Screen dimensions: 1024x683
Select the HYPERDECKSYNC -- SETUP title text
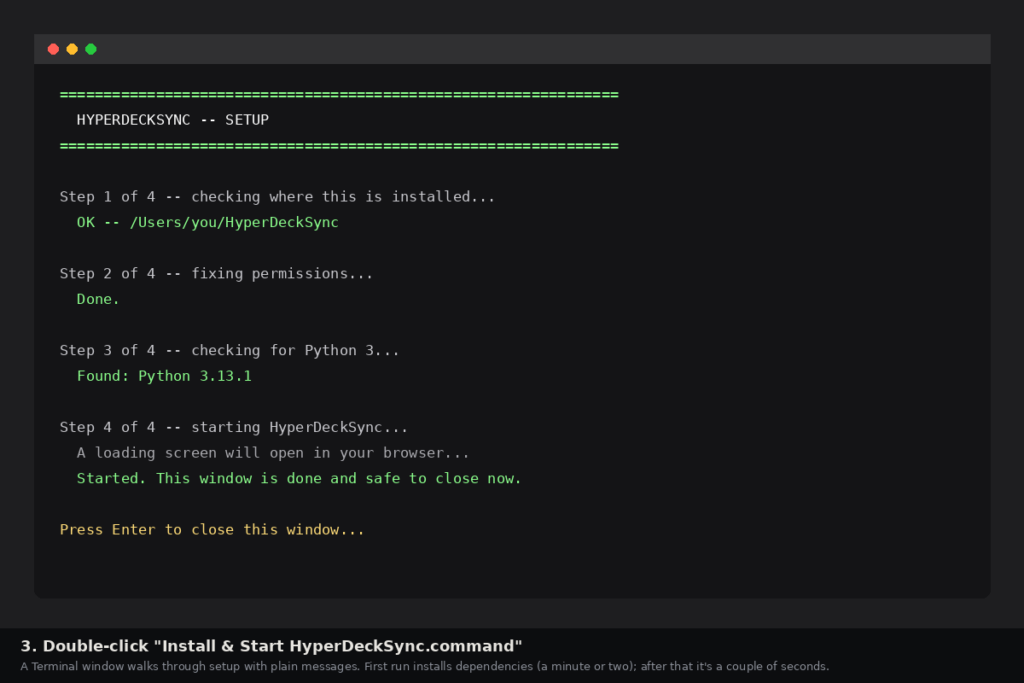pos(172,120)
